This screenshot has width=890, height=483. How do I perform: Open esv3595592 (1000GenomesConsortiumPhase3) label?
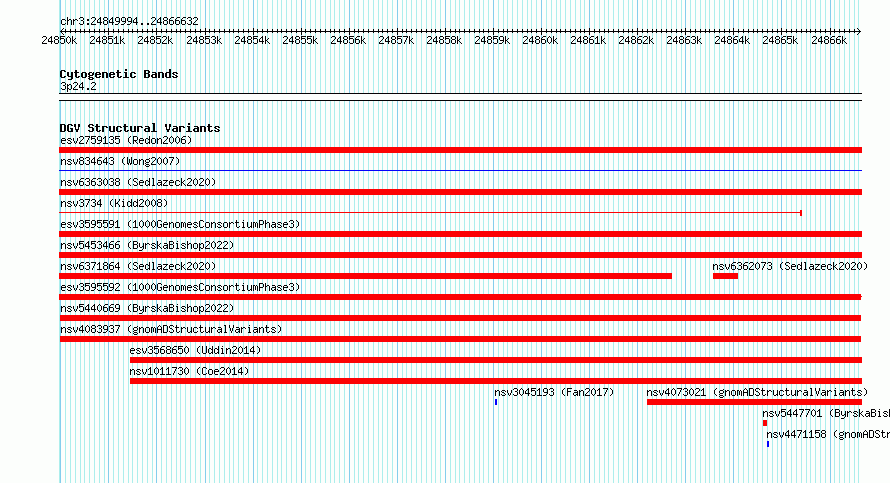point(180,287)
